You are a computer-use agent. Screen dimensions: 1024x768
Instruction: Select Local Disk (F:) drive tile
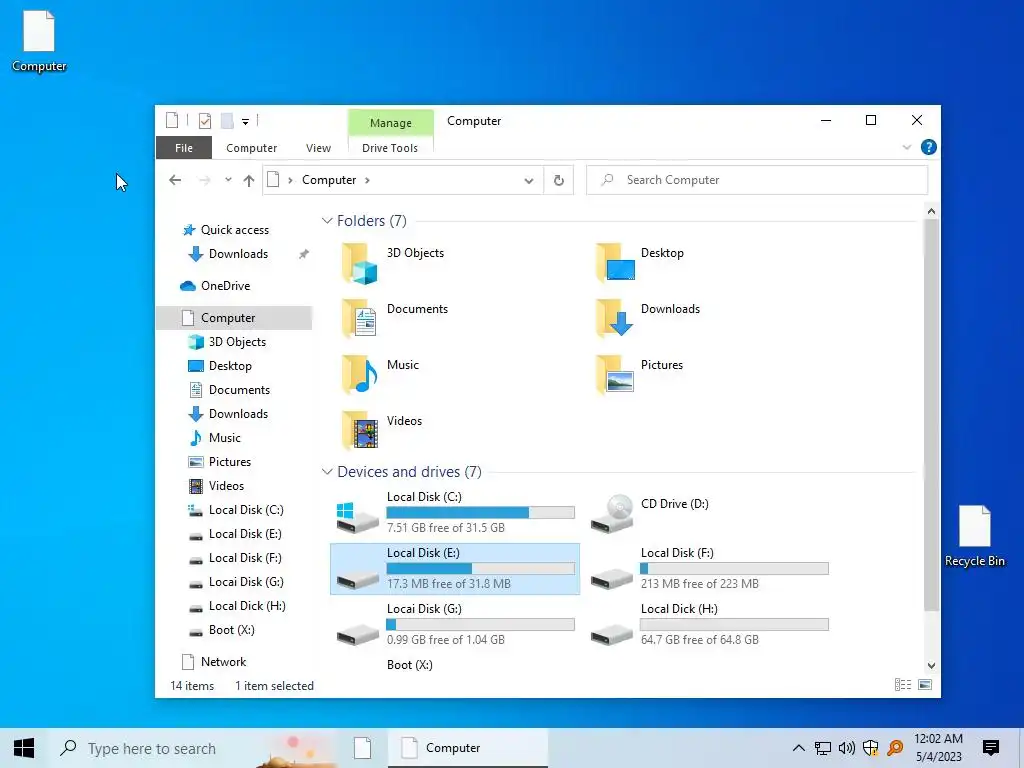tap(709, 569)
